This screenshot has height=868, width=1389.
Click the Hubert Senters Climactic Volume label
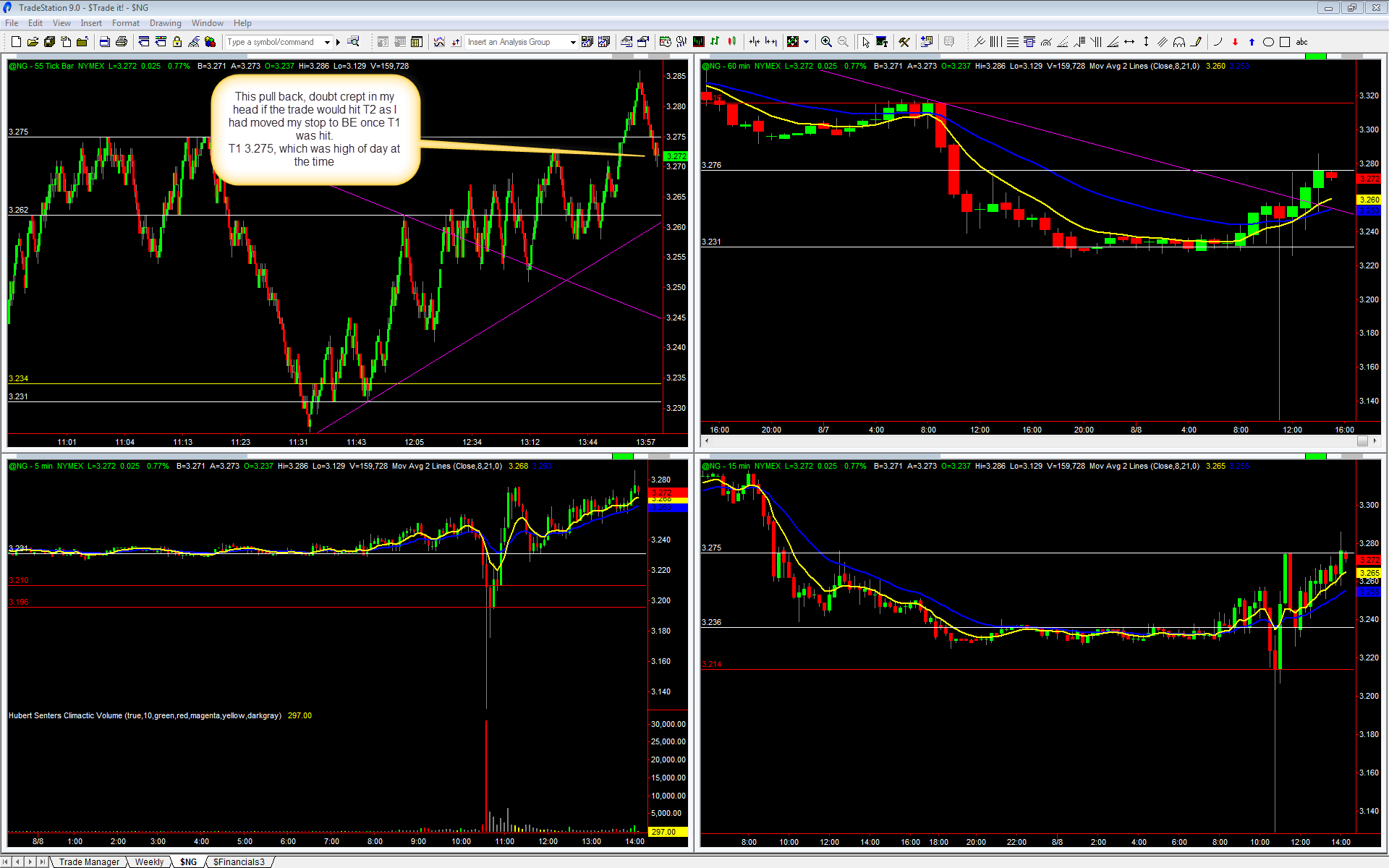tap(145, 715)
